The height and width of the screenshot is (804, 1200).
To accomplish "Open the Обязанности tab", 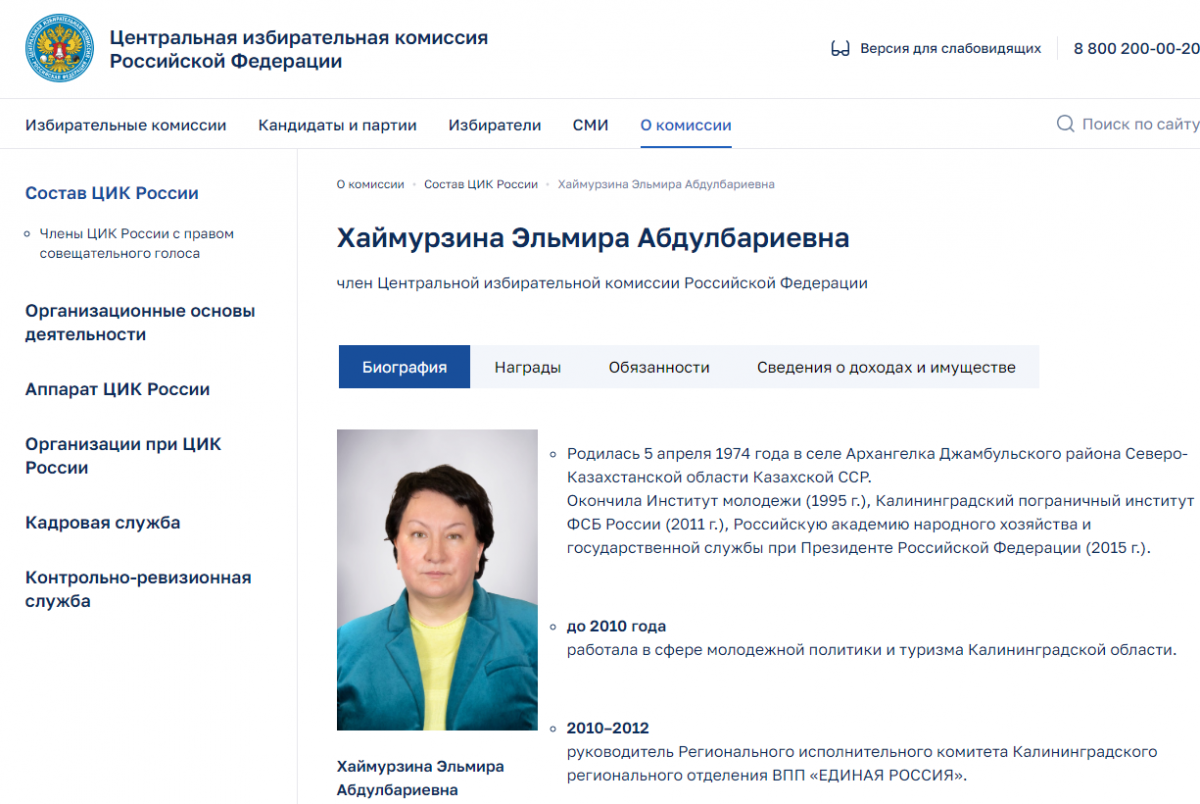I will pos(659,367).
